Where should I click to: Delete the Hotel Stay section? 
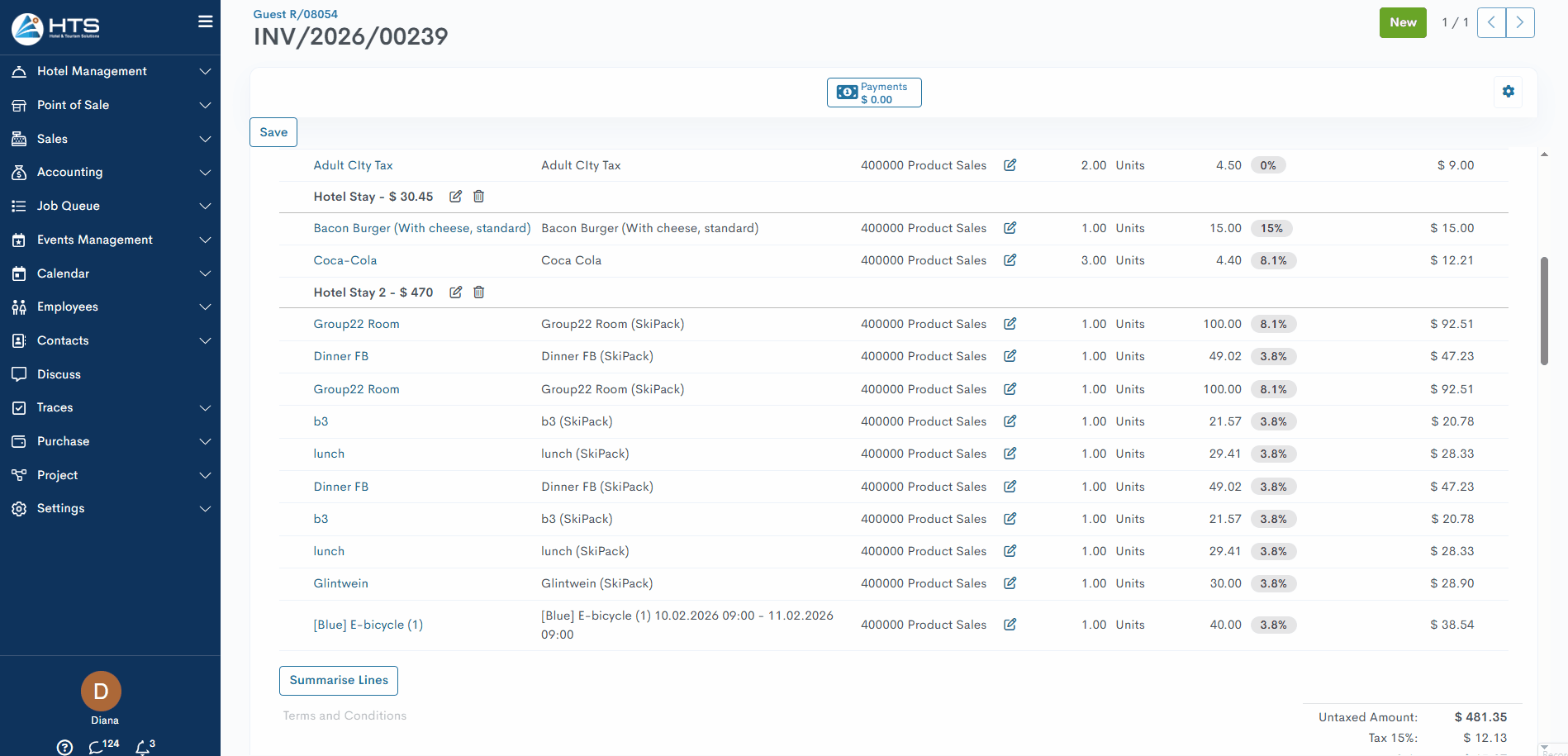pyautogui.click(x=478, y=197)
